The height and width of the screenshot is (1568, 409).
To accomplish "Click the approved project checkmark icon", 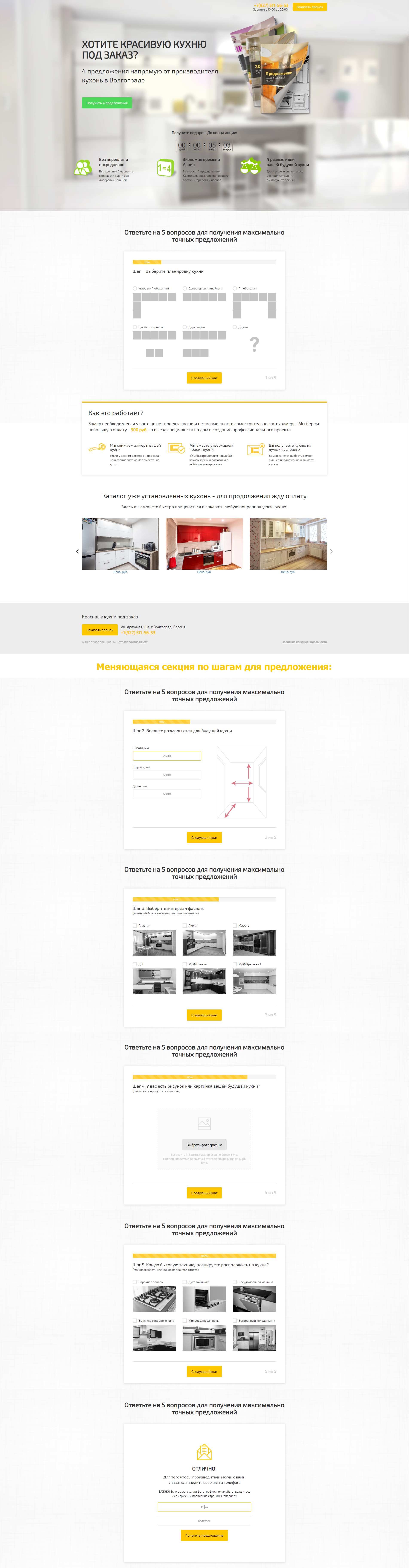I will click(177, 449).
